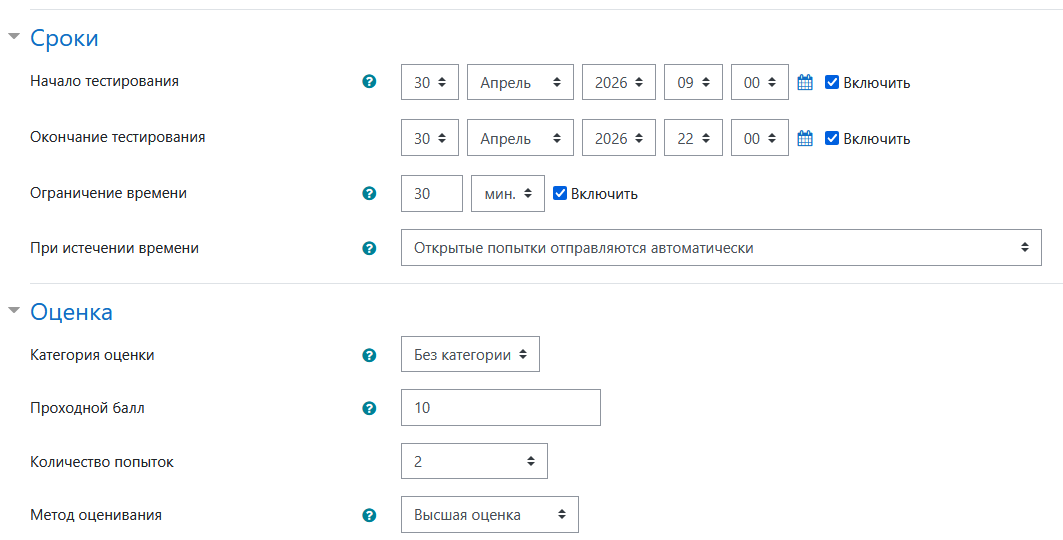Open При истечении времени dropdown
This screenshot has width=1063, height=540.
click(x=721, y=248)
